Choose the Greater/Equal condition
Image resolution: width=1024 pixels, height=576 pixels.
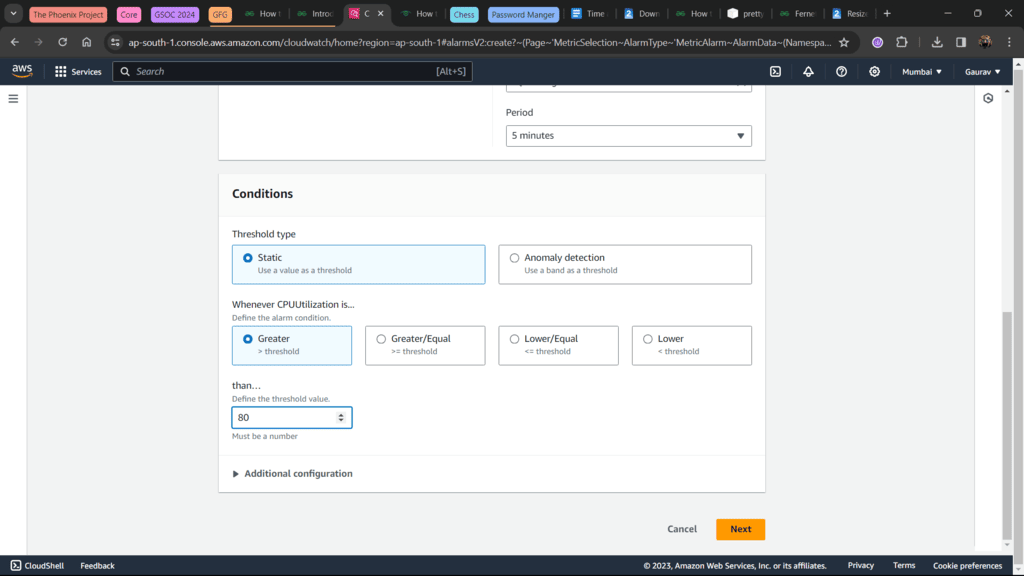(425, 345)
